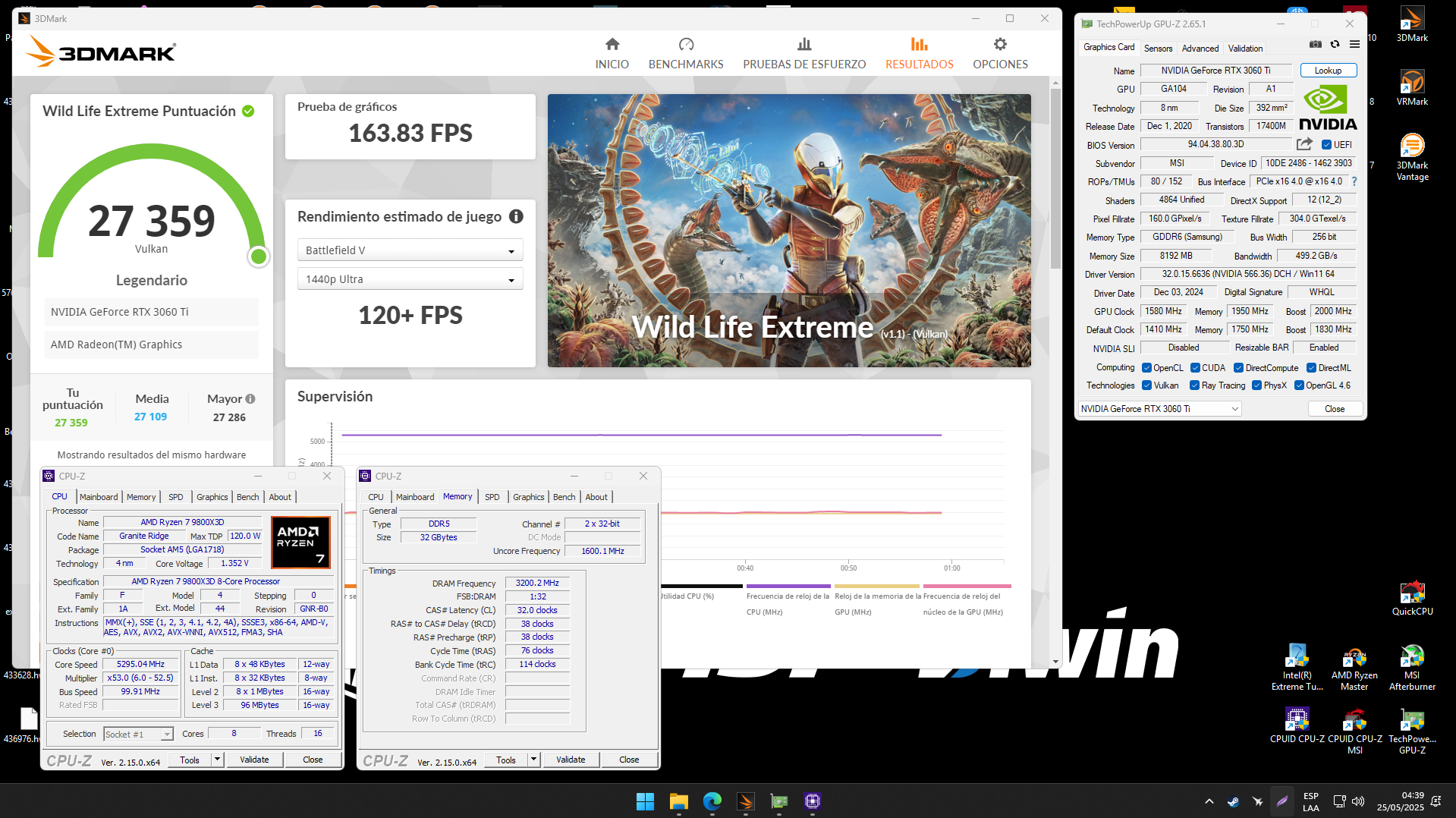The height and width of the screenshot is (818, 1456).
Task: Switch to Graphics tab in left CPU-Z
Action: coord(212,497)
